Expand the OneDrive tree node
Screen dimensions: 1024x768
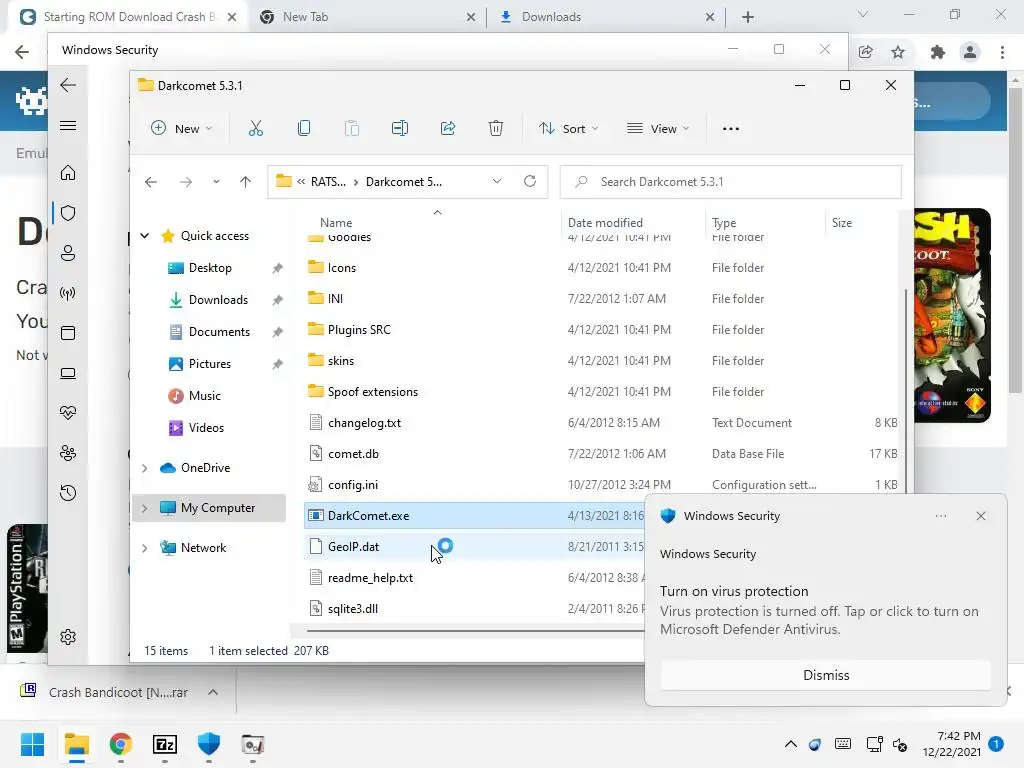coord(144,468)
